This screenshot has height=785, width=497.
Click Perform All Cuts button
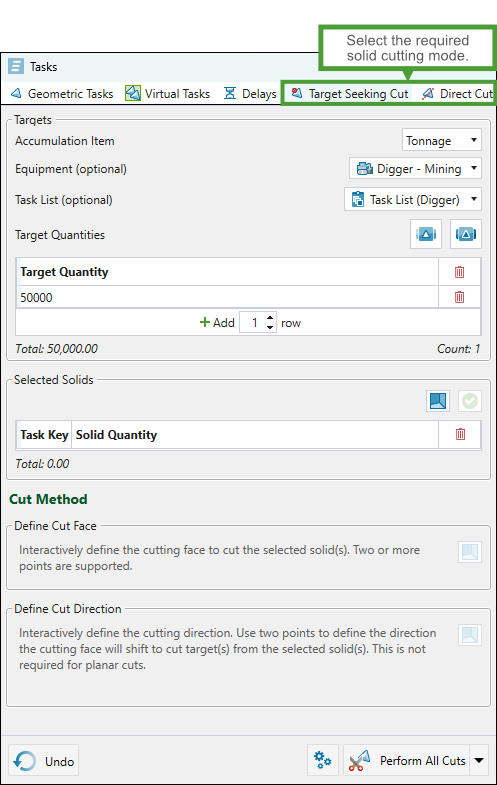pos(408,760)
